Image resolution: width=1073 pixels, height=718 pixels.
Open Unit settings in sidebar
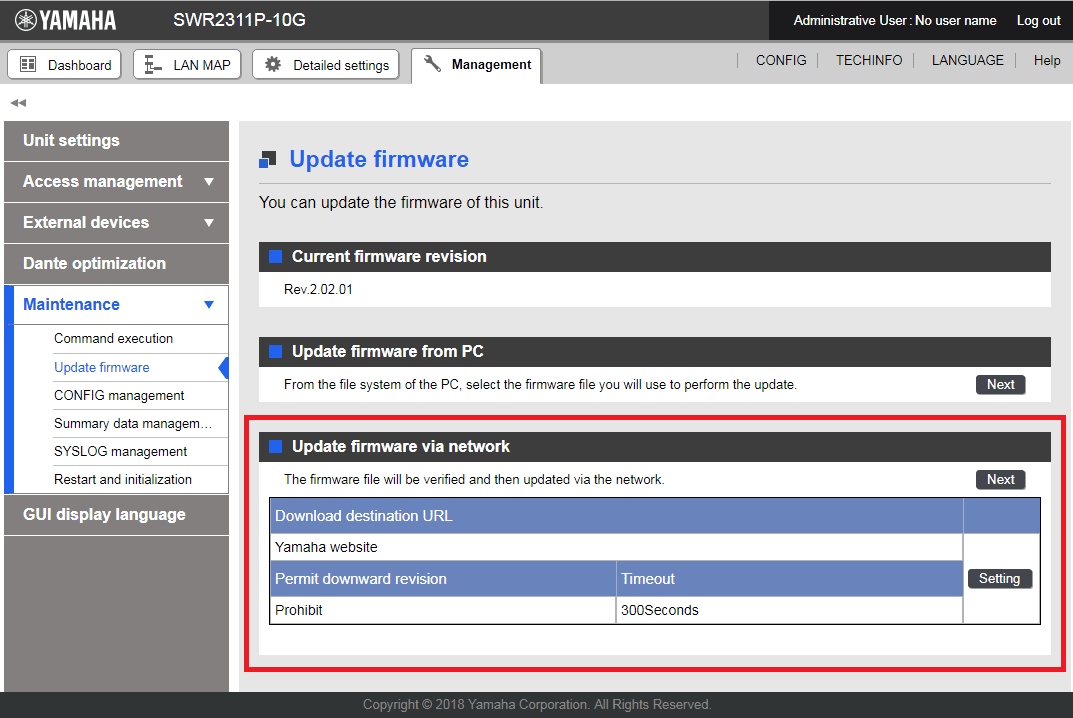coord(71,141)
